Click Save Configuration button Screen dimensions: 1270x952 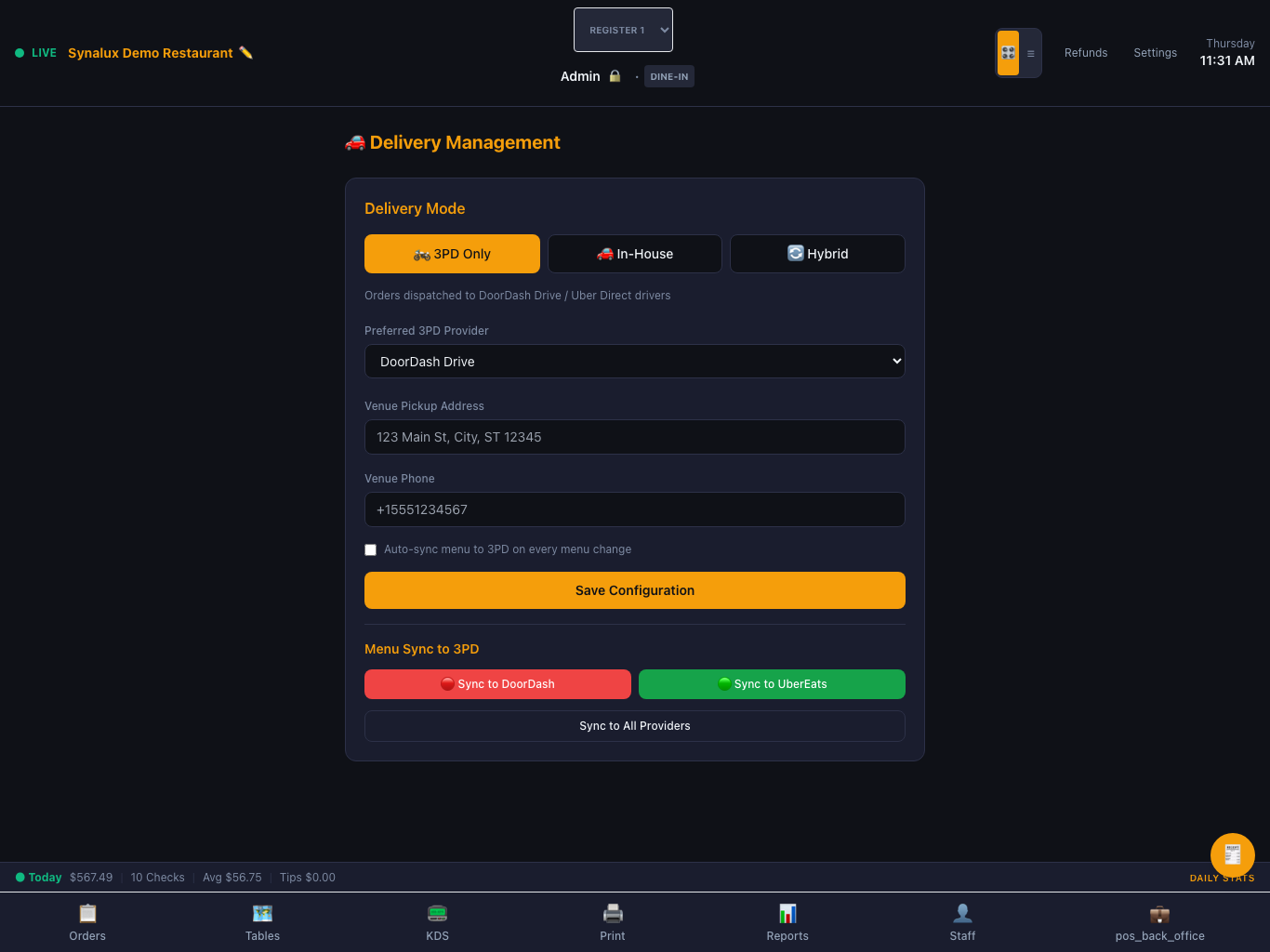[635, 590]
